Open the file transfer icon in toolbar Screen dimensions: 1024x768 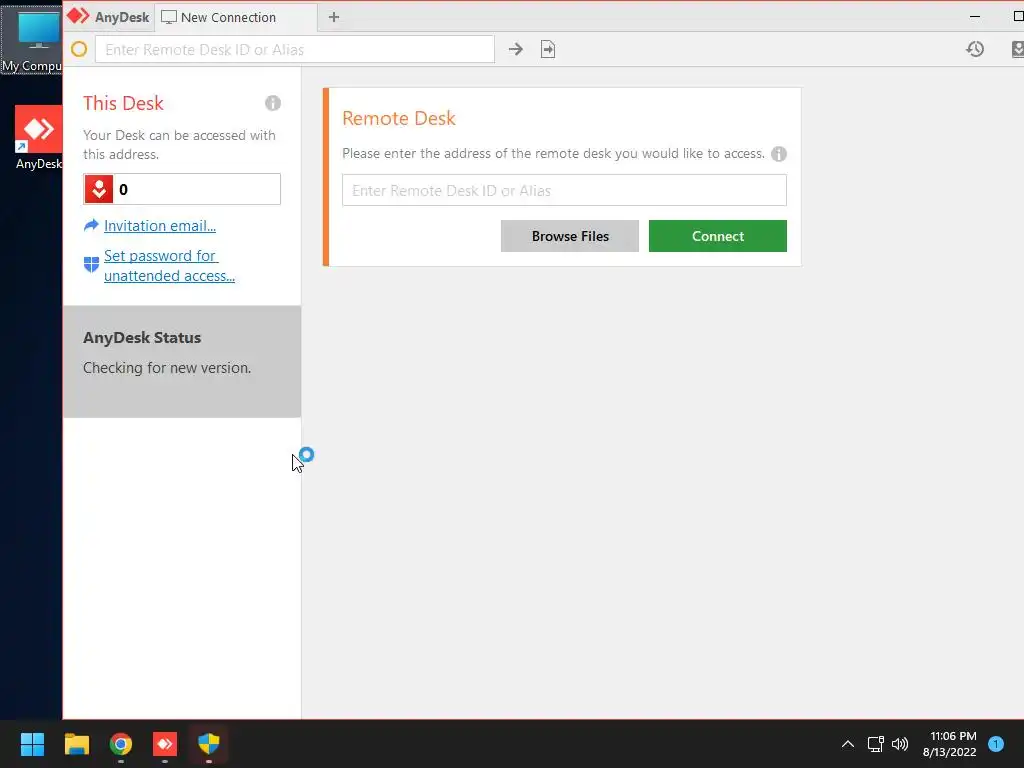pyautogui.click(x=548, y=49)
